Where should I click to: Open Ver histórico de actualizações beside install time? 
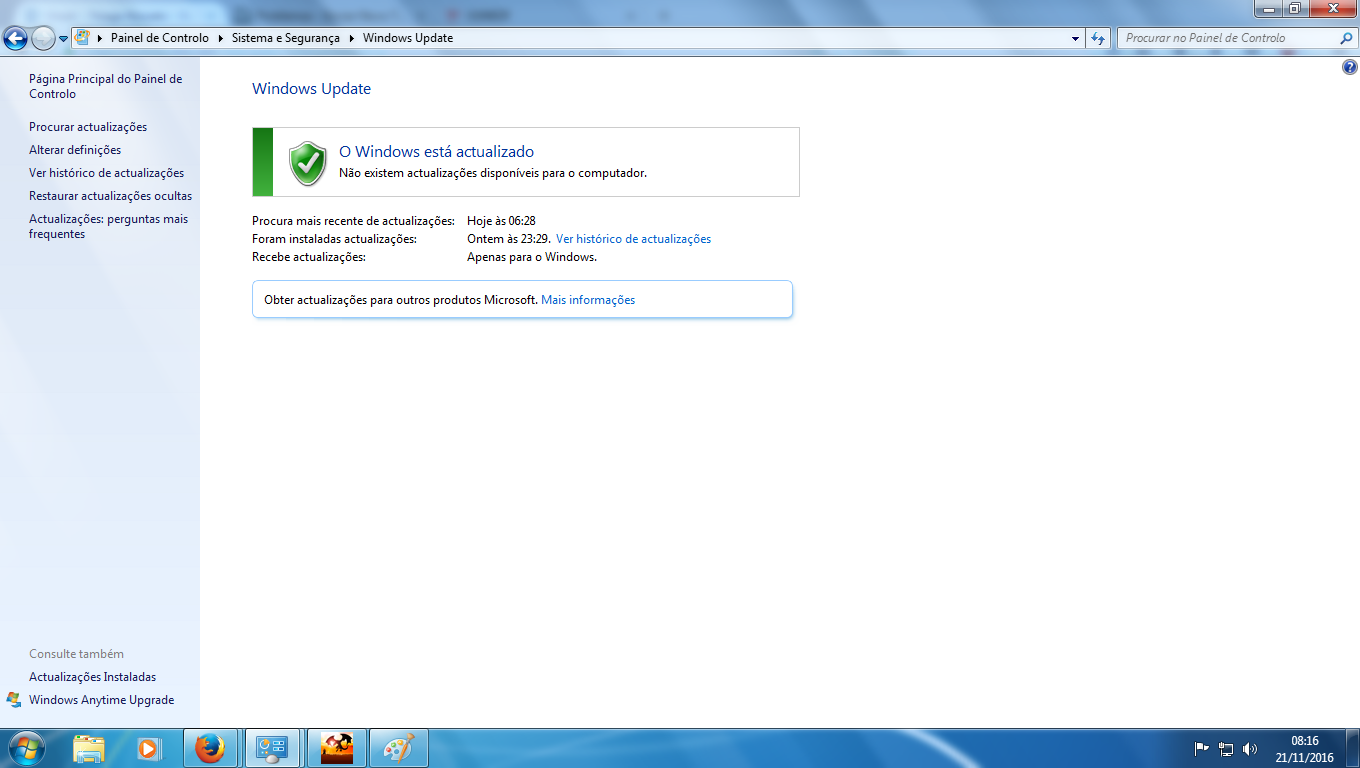[x=633, y=239]
